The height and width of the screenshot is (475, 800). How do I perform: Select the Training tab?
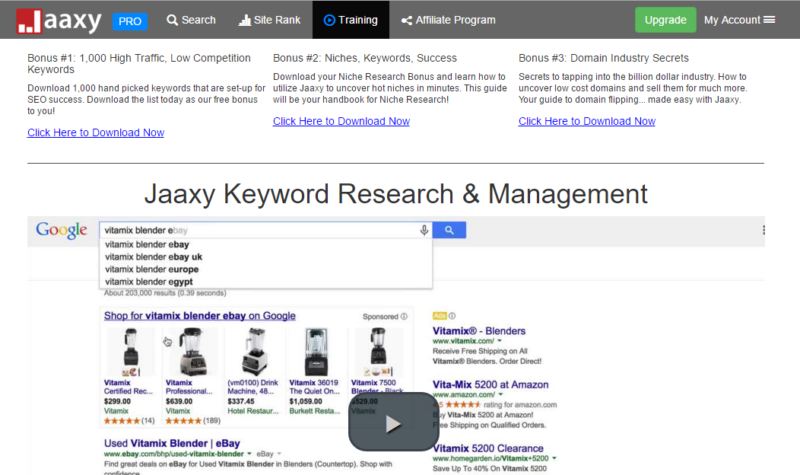tap(351, 20)
